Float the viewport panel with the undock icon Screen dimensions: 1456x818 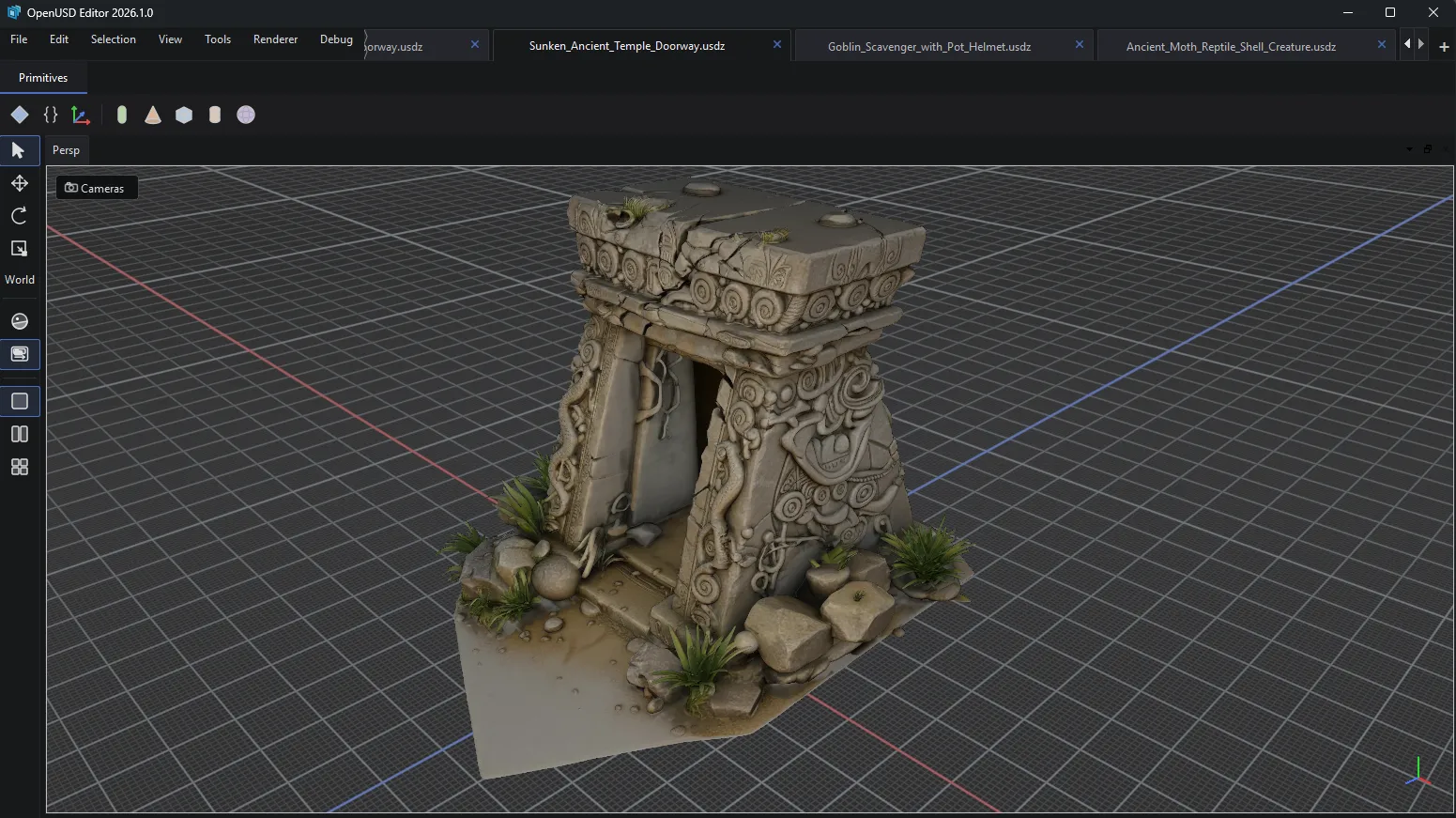pos(1428,149)
